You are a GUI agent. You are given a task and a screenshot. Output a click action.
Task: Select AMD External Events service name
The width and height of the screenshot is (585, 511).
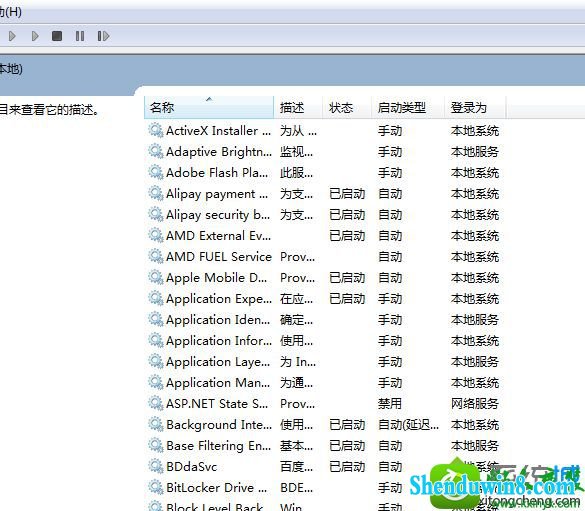point(218,236)
